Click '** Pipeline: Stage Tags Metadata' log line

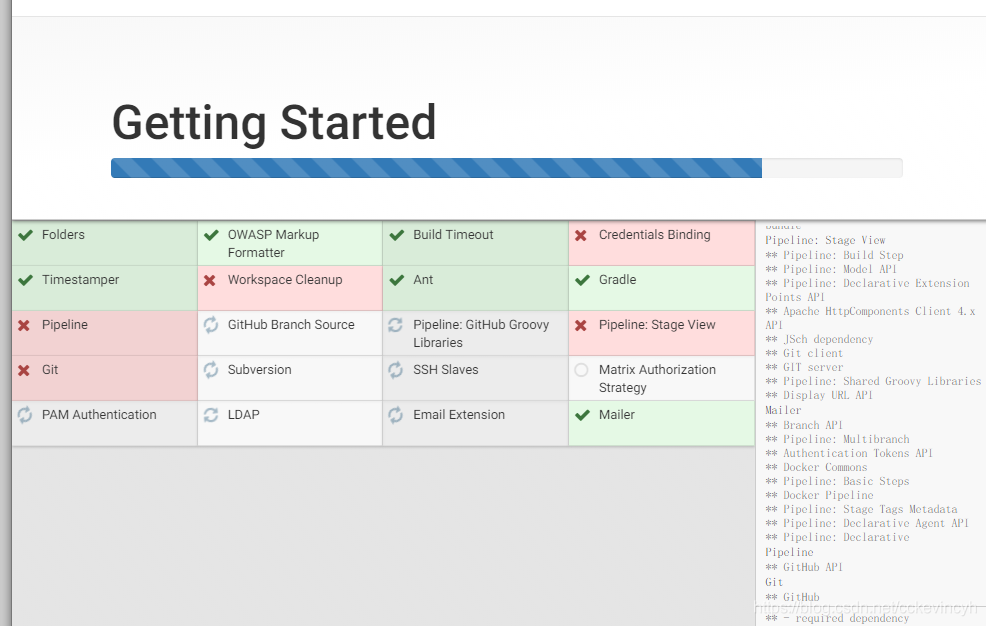(861, 510)
